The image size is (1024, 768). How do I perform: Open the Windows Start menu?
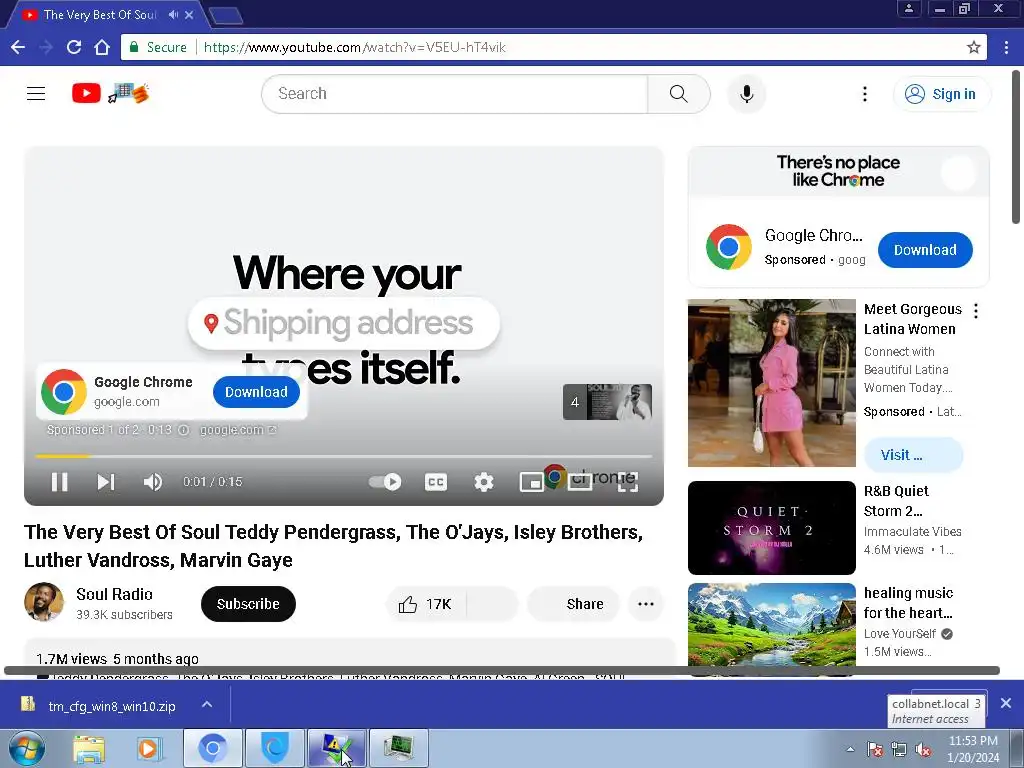point(27,748)
